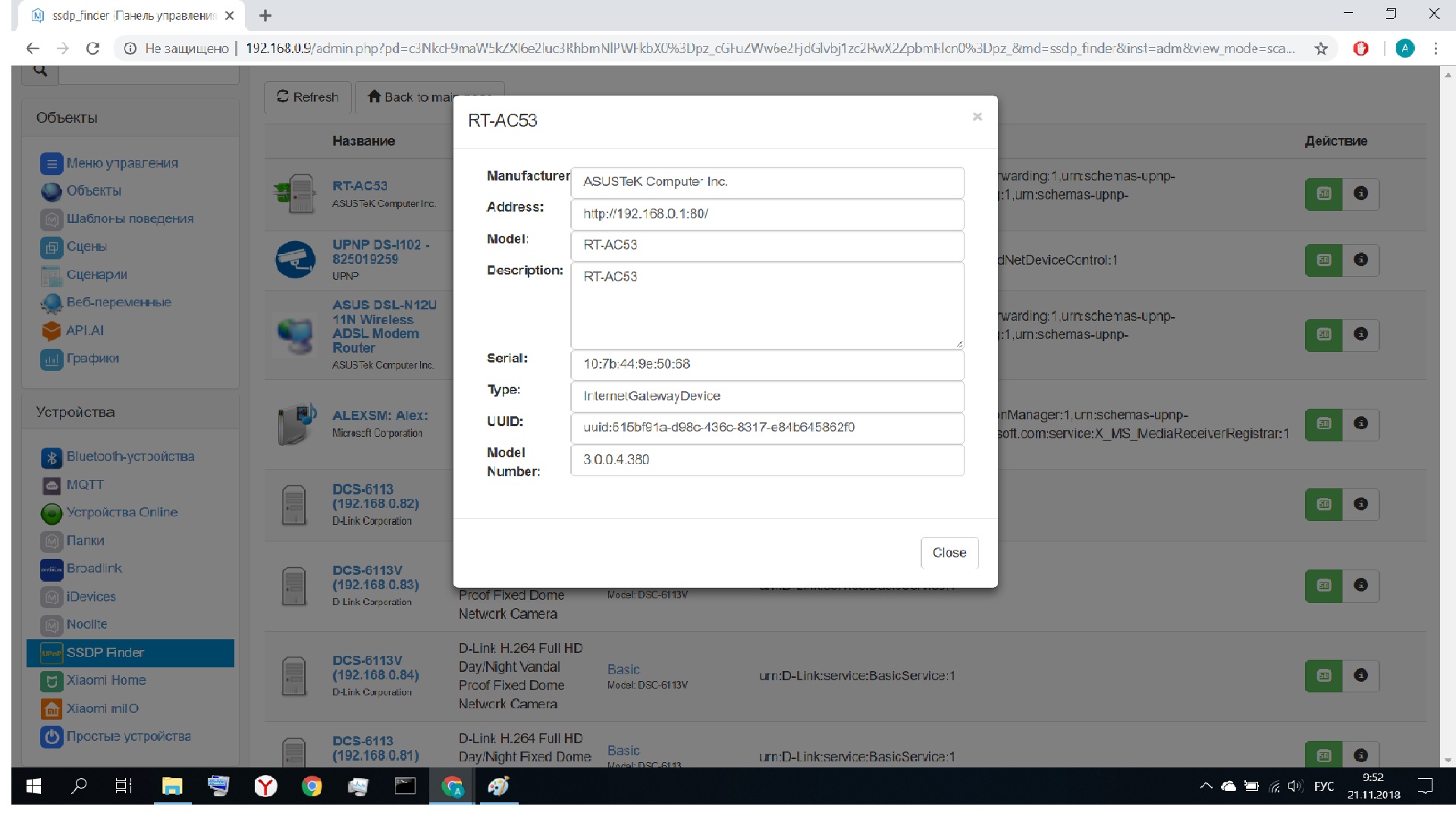The width and height of the screenshot is (1456, 819).
Task: Click the green add button for RT-AC53
Action: pos(1323,194)
